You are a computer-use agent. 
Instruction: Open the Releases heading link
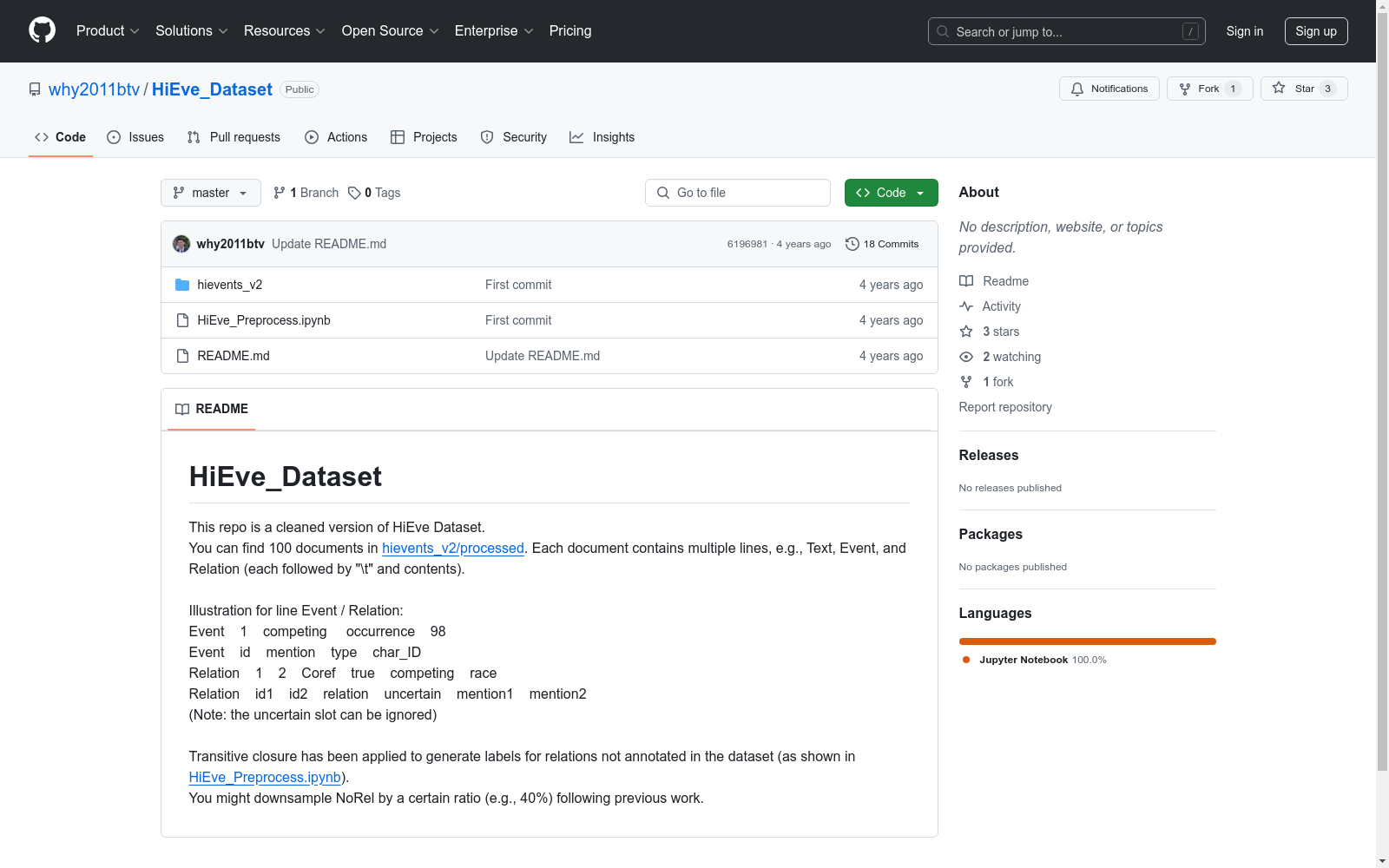click(989, 456)
